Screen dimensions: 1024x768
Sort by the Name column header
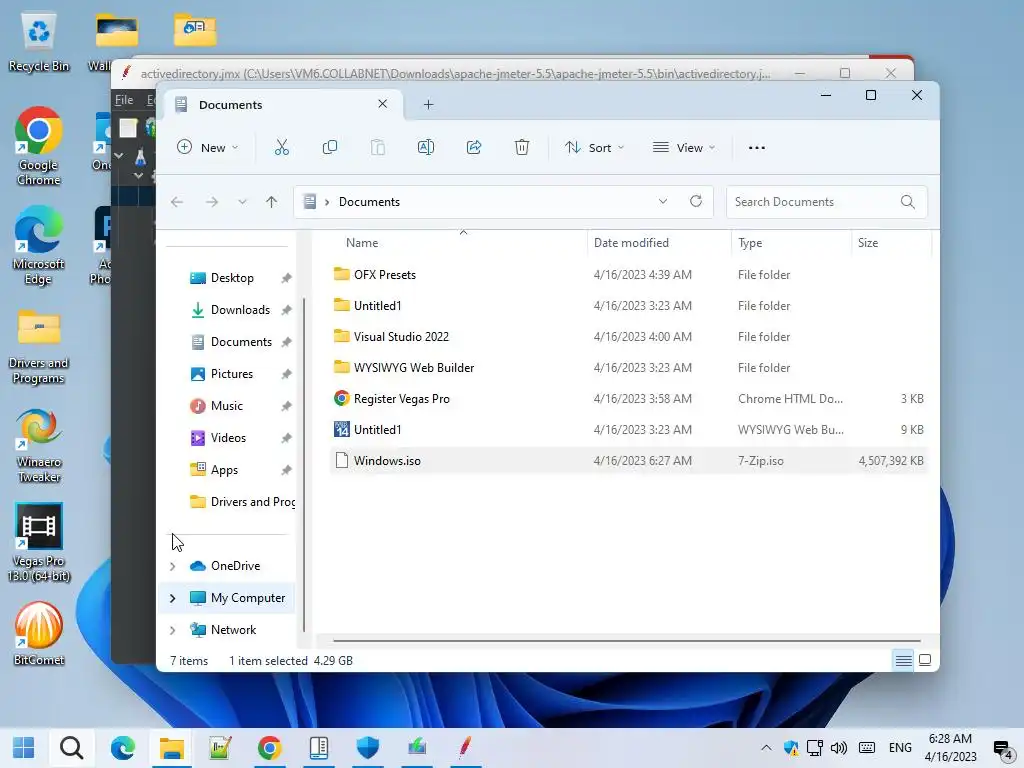(362, 243)
